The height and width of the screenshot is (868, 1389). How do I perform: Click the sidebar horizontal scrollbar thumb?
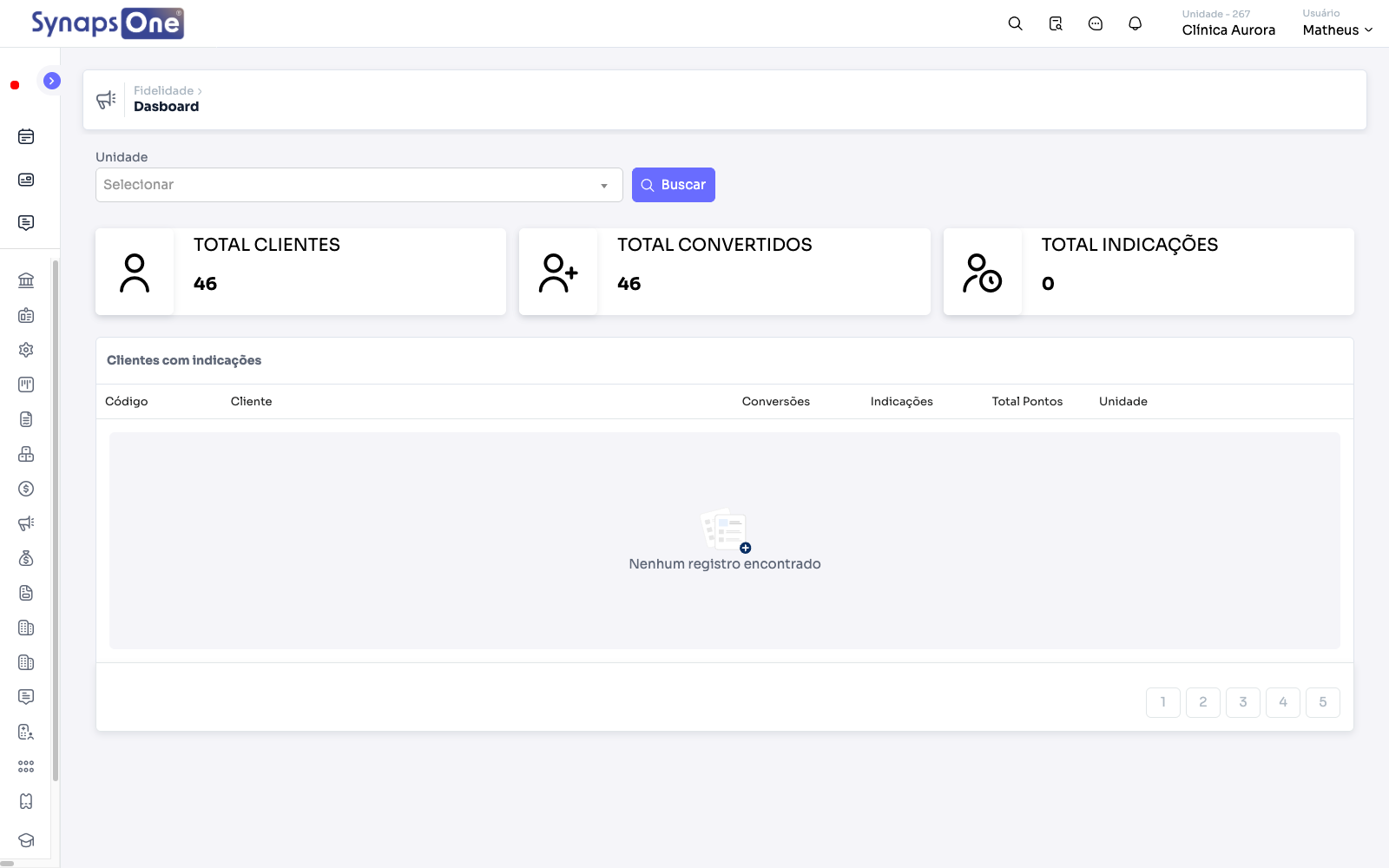[7, 864]
